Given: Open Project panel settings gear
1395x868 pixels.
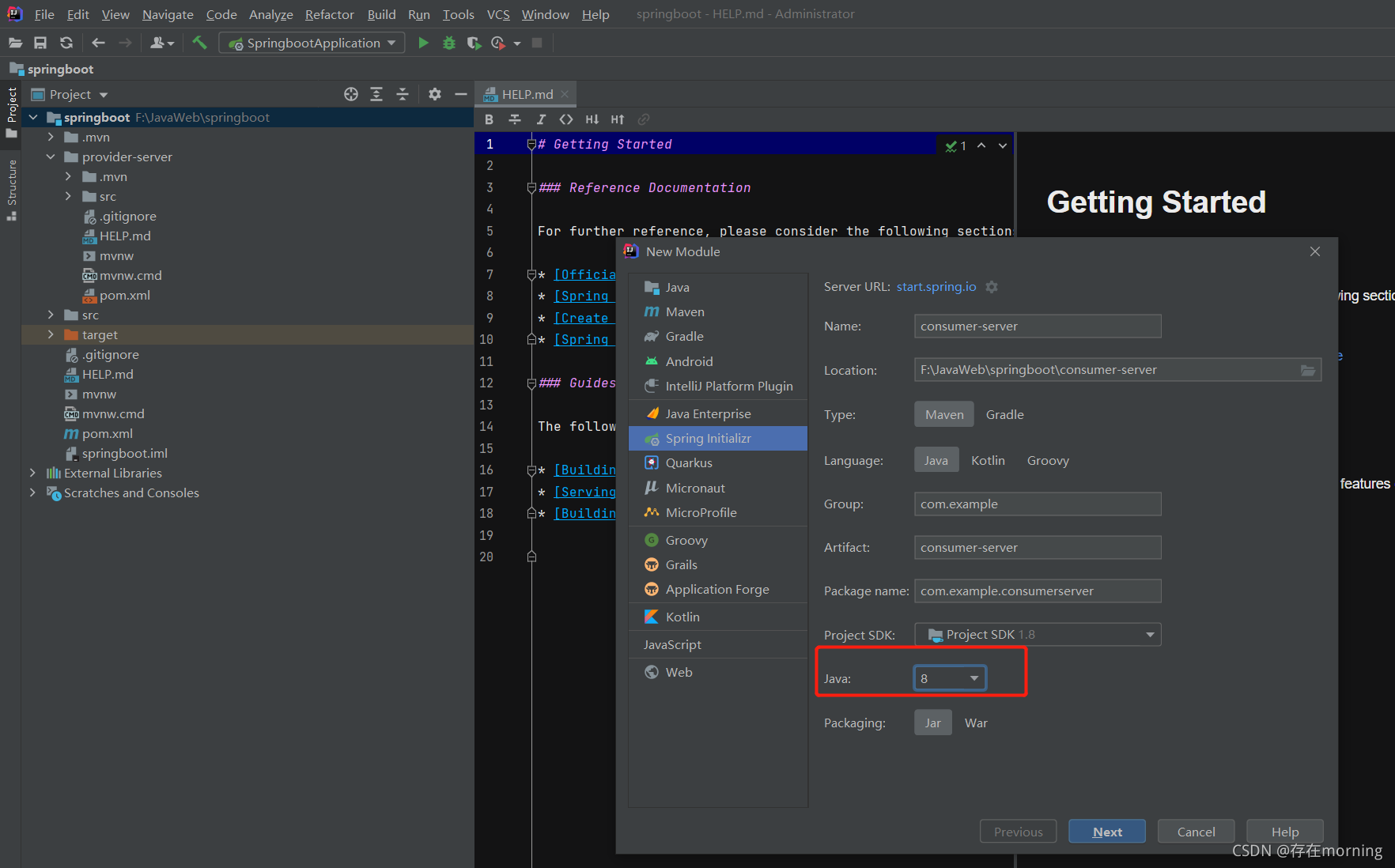Looking at the screenshot, I should tap(434, 94).
